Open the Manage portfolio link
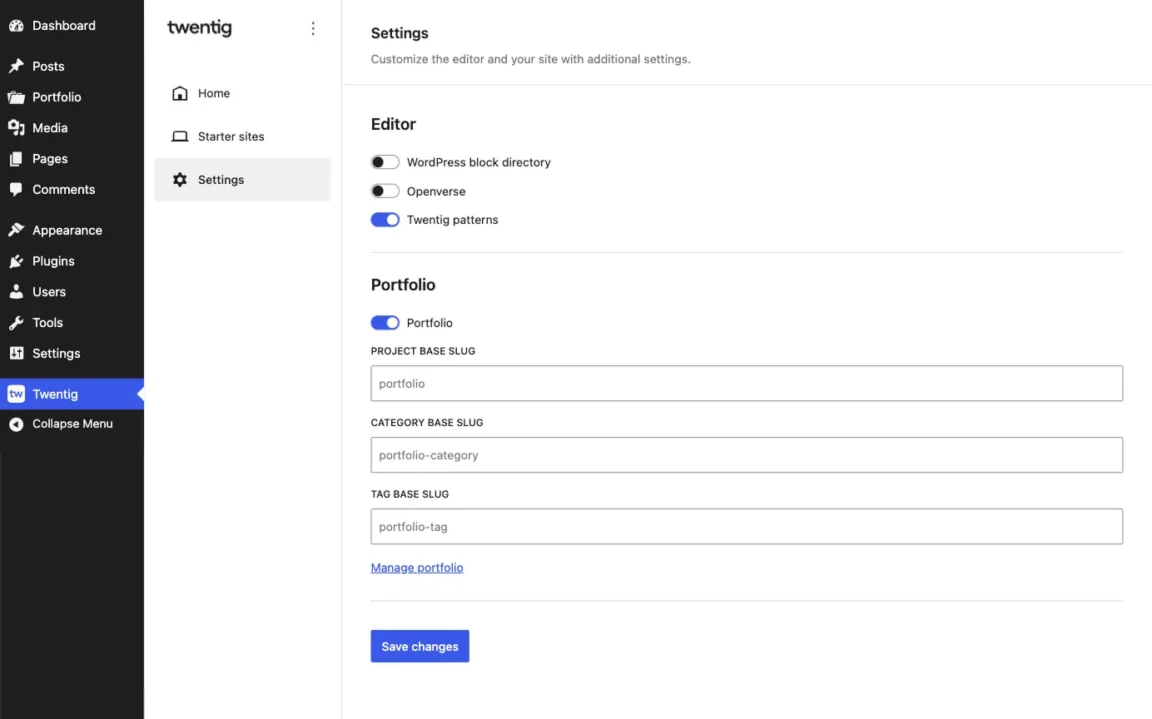 [416, 567]
